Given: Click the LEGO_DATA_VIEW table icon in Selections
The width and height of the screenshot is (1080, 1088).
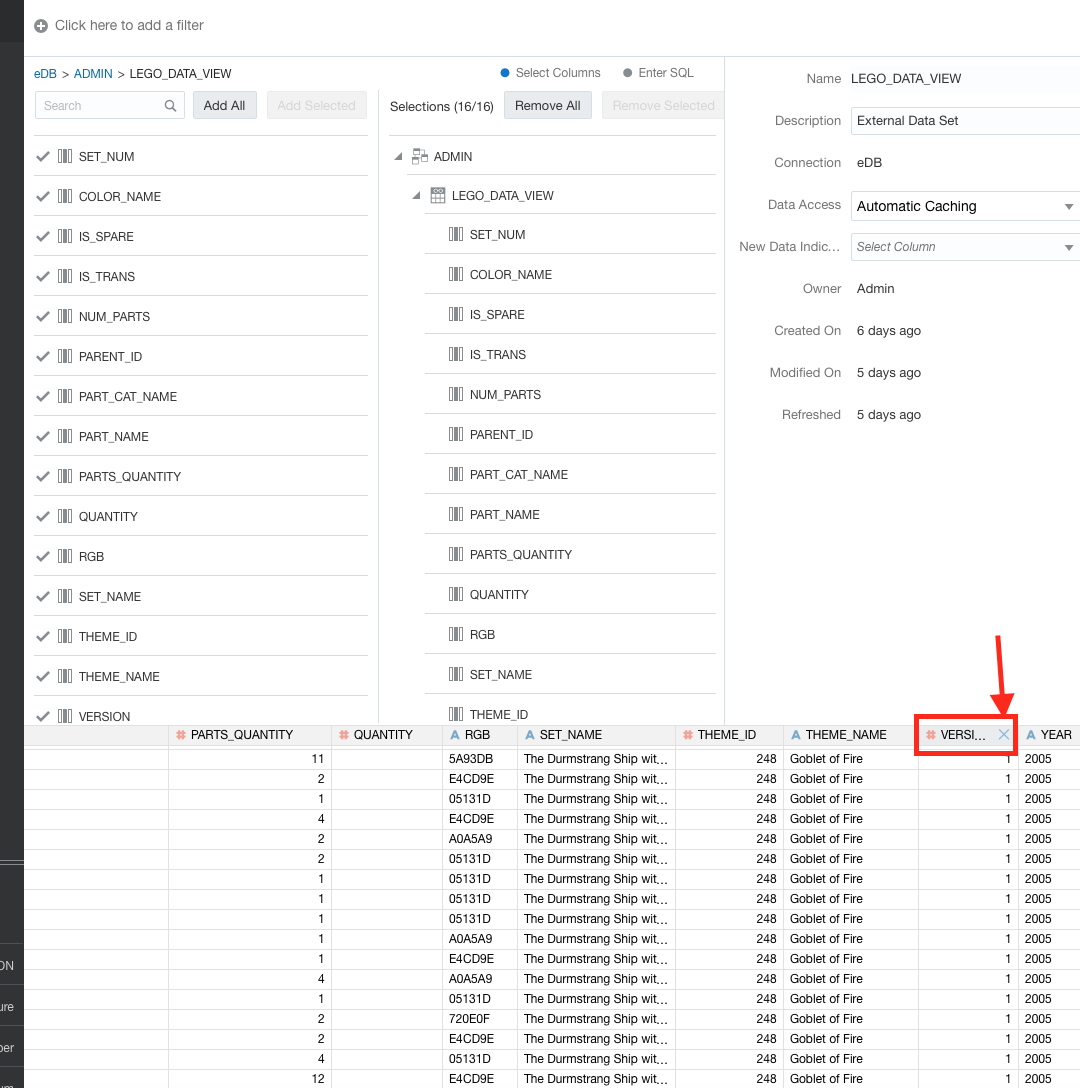Looking at the screenshot, I should tap(437, 195).
